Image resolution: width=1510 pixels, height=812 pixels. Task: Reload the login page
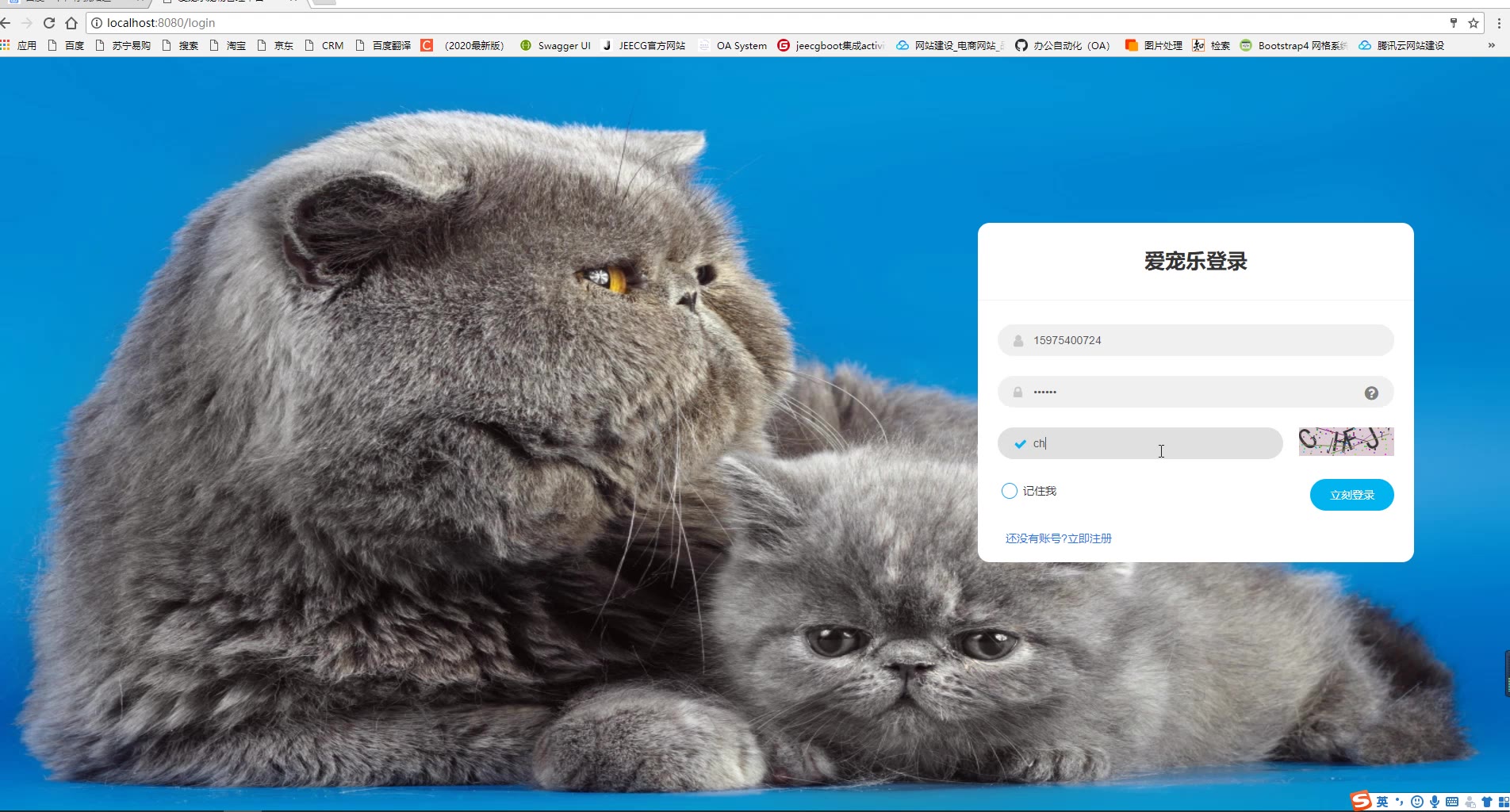(49, 23)
